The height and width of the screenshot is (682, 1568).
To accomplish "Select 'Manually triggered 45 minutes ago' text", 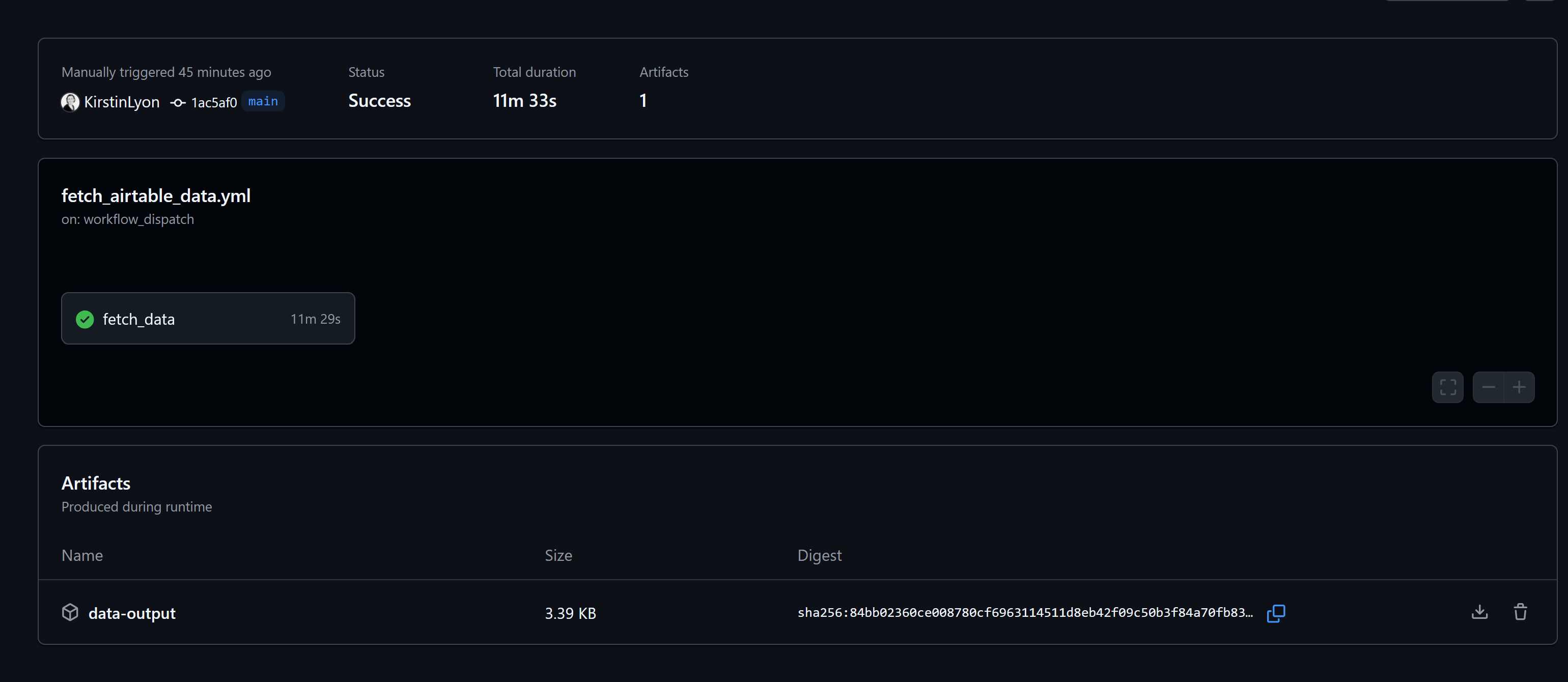I will [x=166, y=72].
